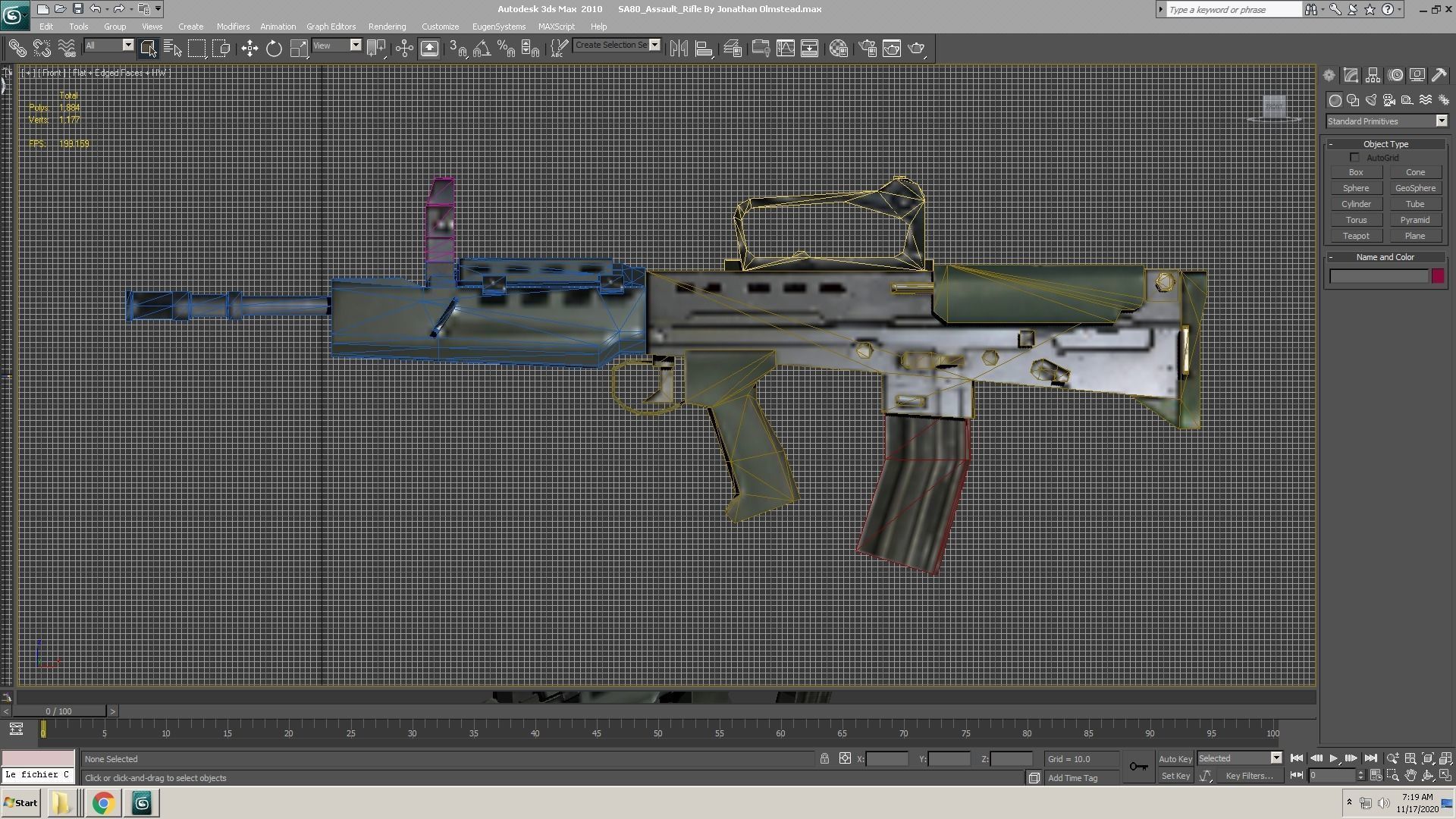The image size is (1456, 819).
Task: Click the Teapot button
Action: click(1356, 236)
